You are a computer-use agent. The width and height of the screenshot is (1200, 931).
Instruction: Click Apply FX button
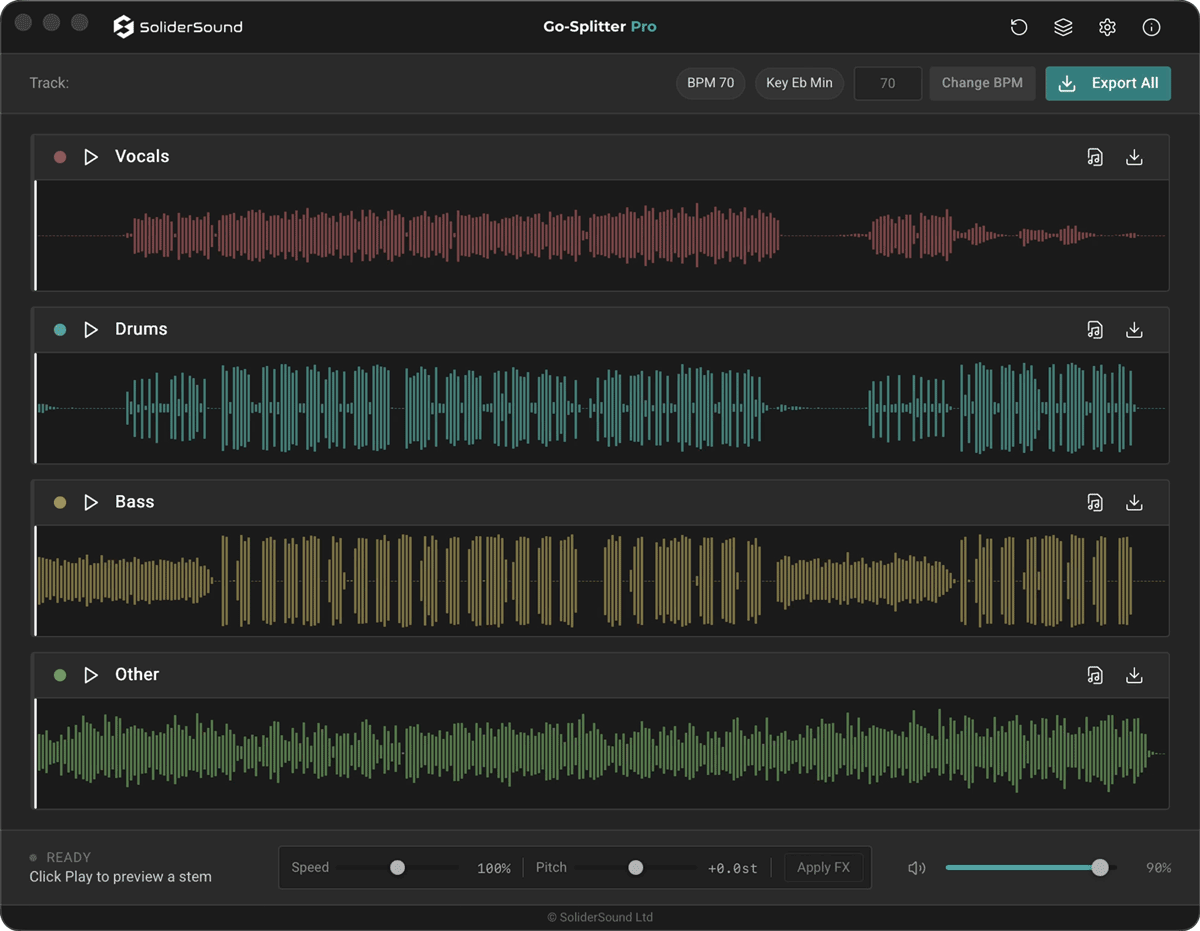(823, 867)
